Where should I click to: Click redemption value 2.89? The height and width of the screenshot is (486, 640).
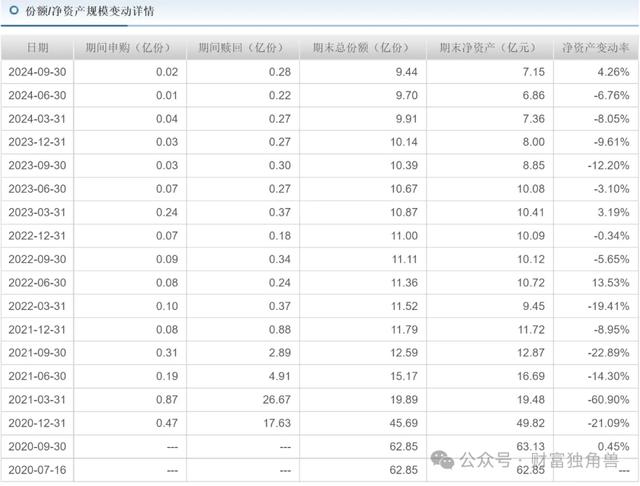coord(280,353)
